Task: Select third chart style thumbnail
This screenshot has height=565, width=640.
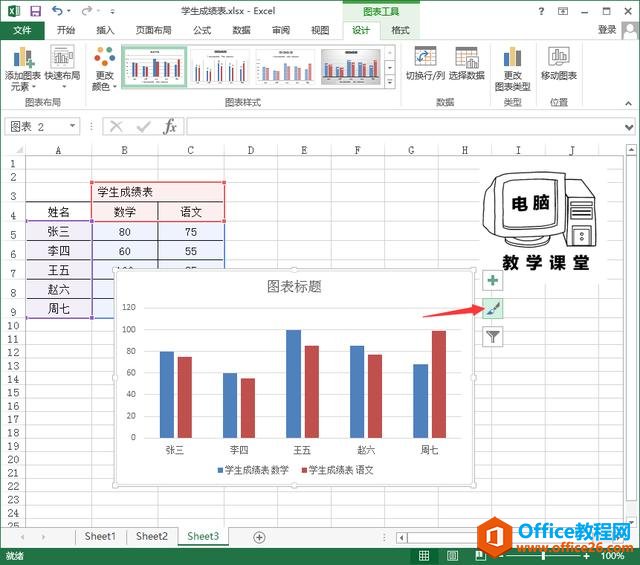Action: 285,67
